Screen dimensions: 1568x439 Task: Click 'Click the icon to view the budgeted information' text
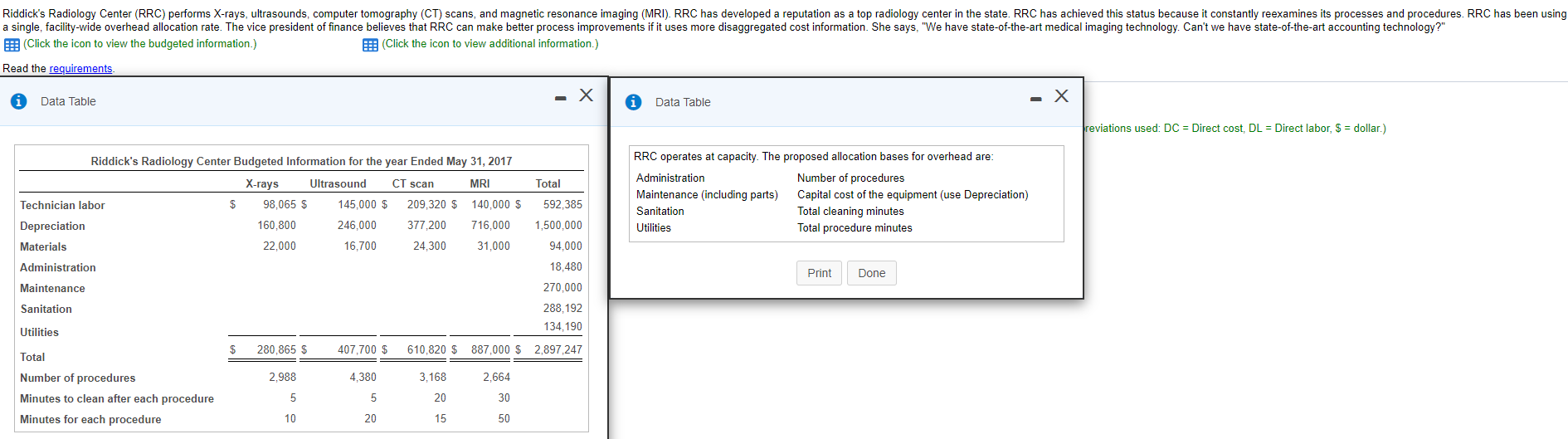pos(140,44)
